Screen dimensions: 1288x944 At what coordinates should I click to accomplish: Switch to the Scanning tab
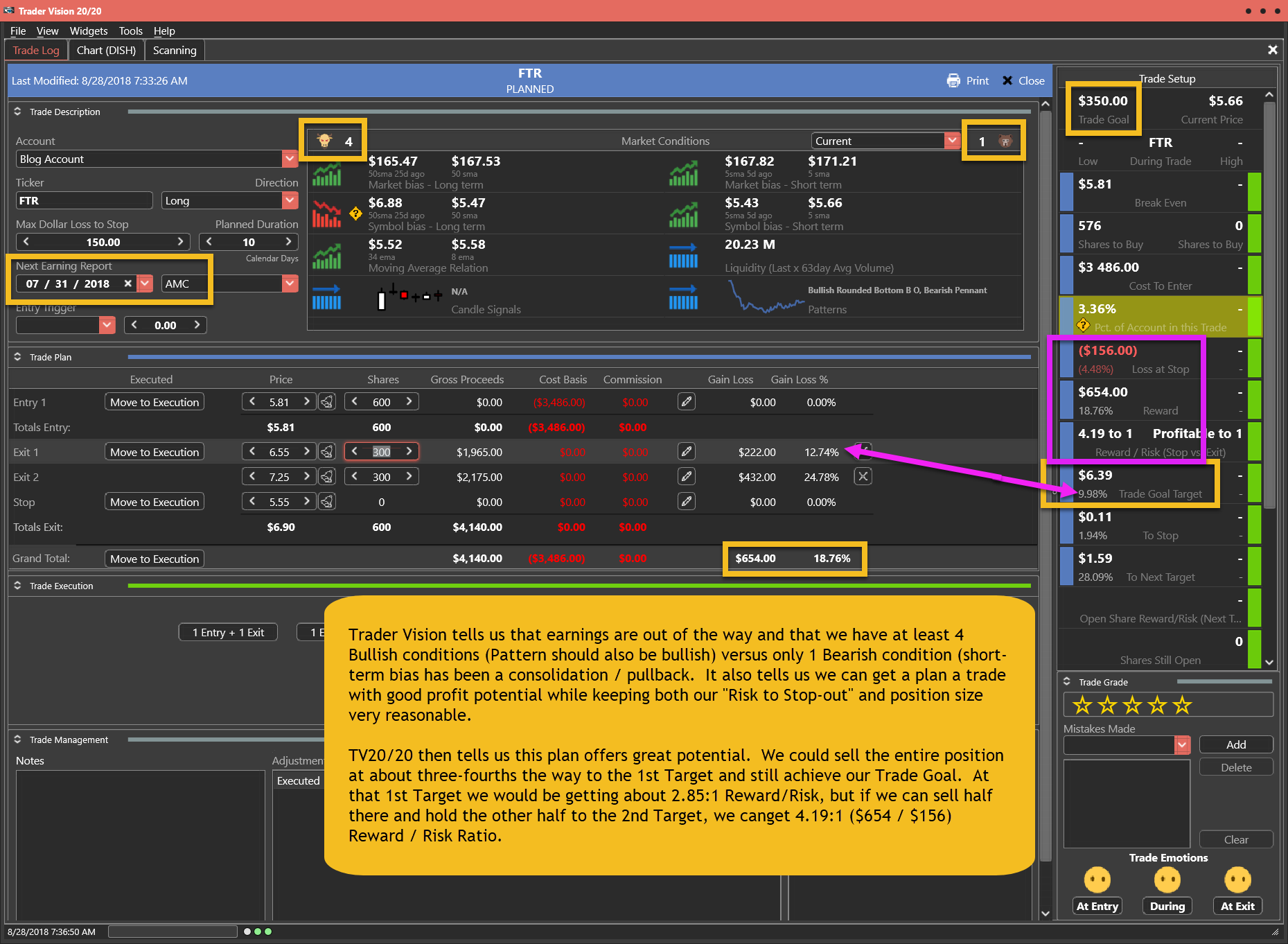175,51
